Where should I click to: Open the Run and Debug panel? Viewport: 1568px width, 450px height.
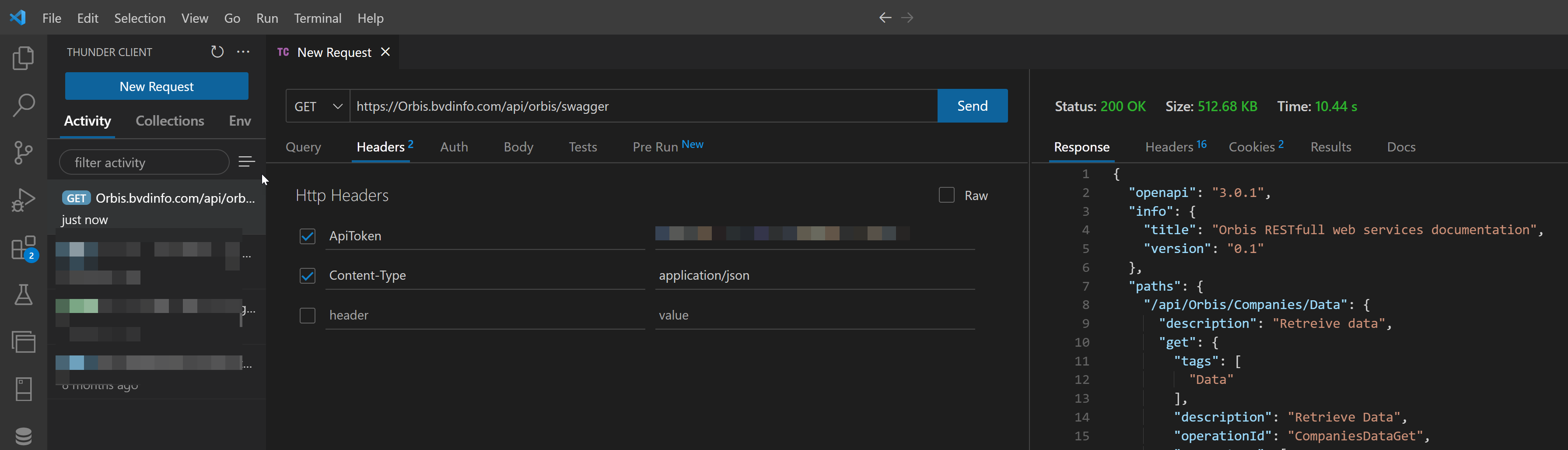point(23,199)
